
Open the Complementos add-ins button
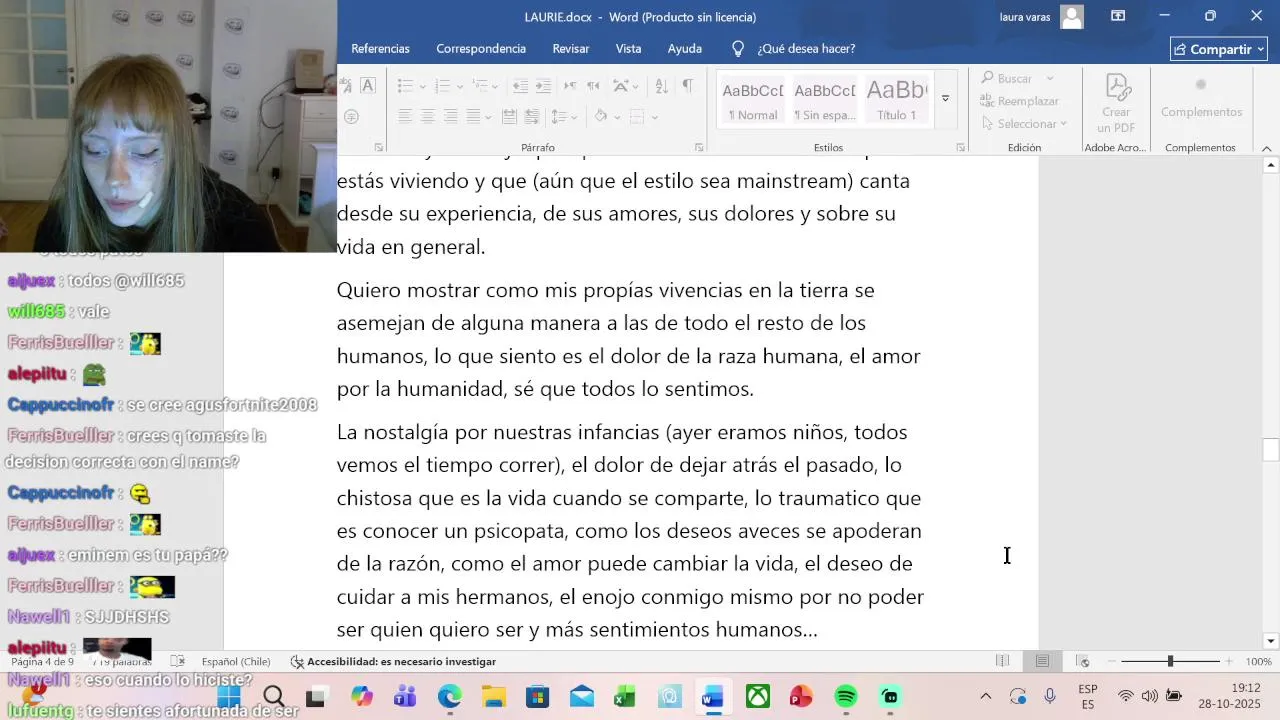pos(1201,98)
